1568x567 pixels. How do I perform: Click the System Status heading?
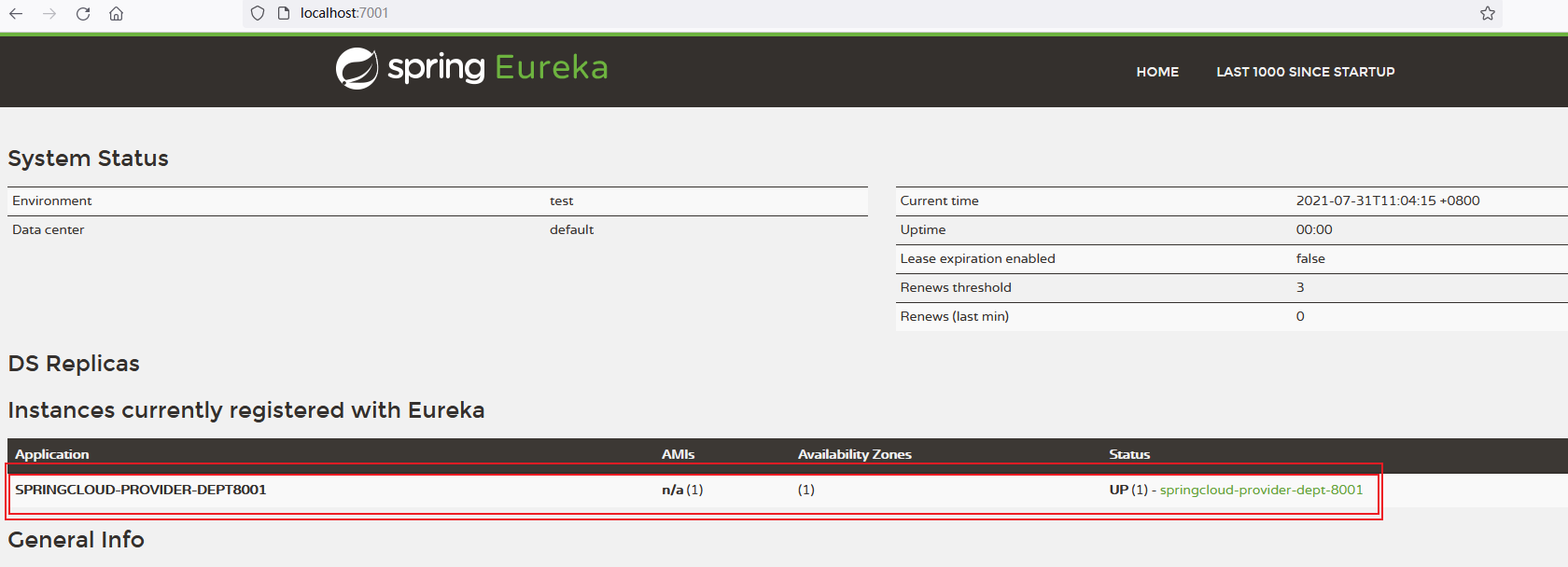[x=89, y=159]
